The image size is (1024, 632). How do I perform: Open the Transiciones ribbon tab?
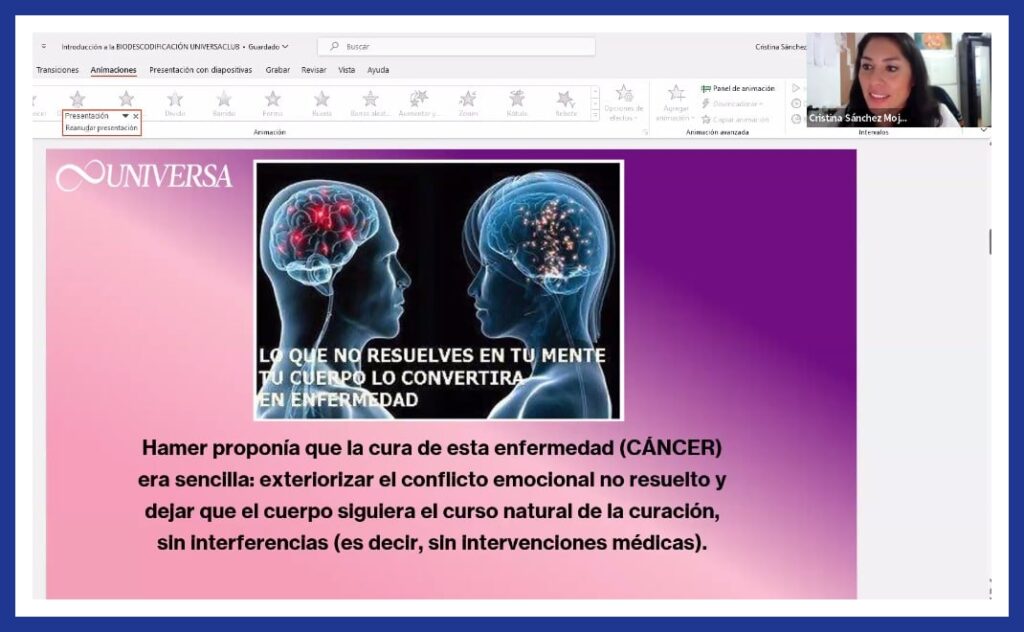coord(57,70)
